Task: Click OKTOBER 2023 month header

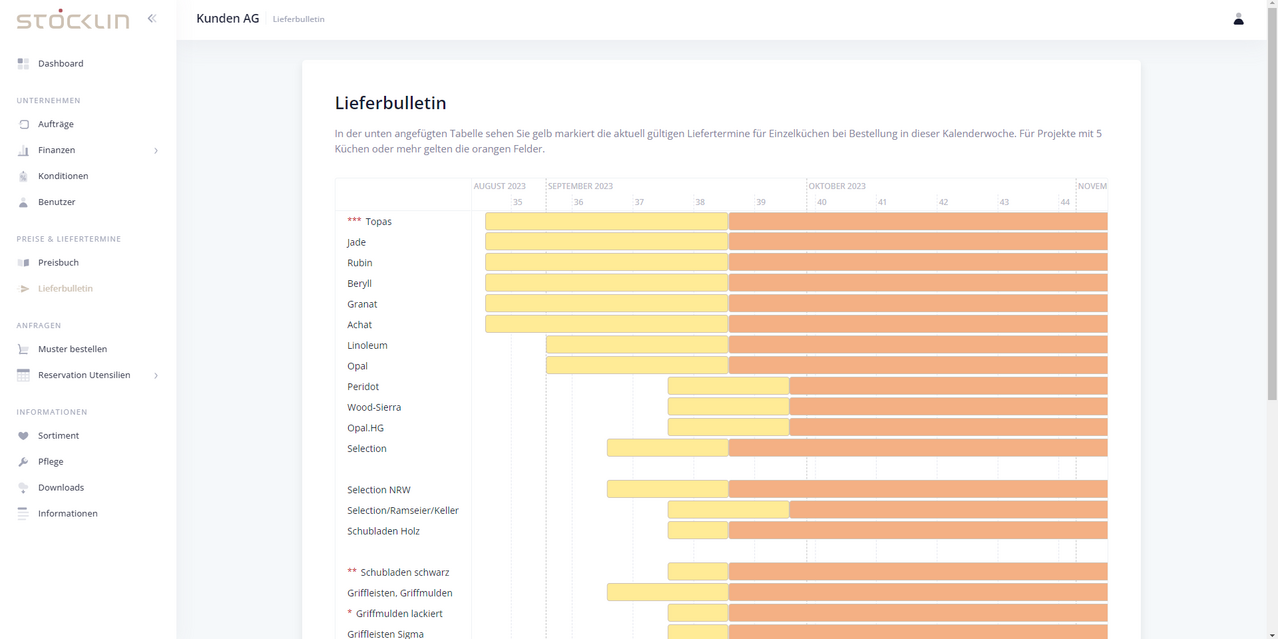Action: [837, 186]
